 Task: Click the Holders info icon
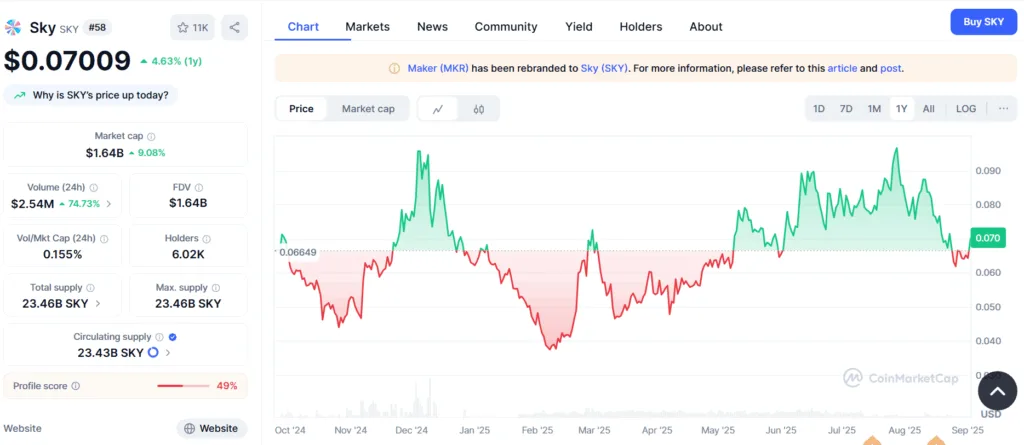[x=206, y=239]
